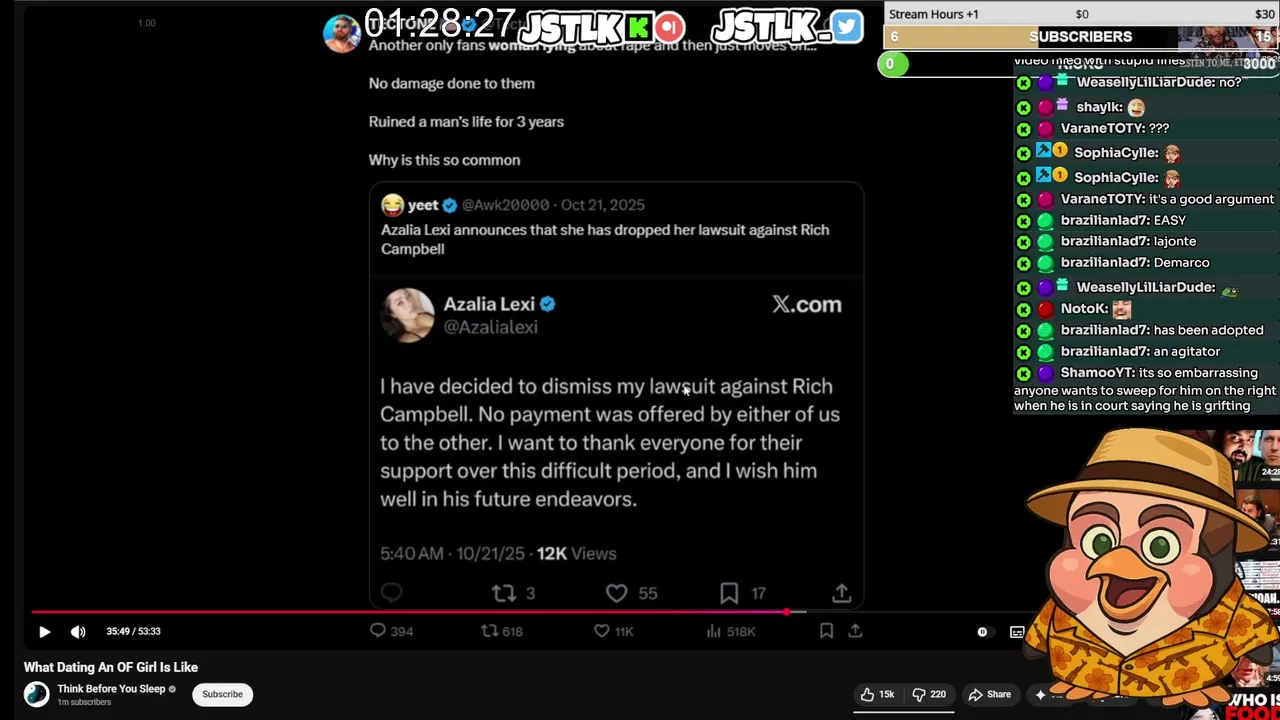The image size is (1280, 720).
Task: Mute the video using the speaker icon
Action: coord(78,631)
